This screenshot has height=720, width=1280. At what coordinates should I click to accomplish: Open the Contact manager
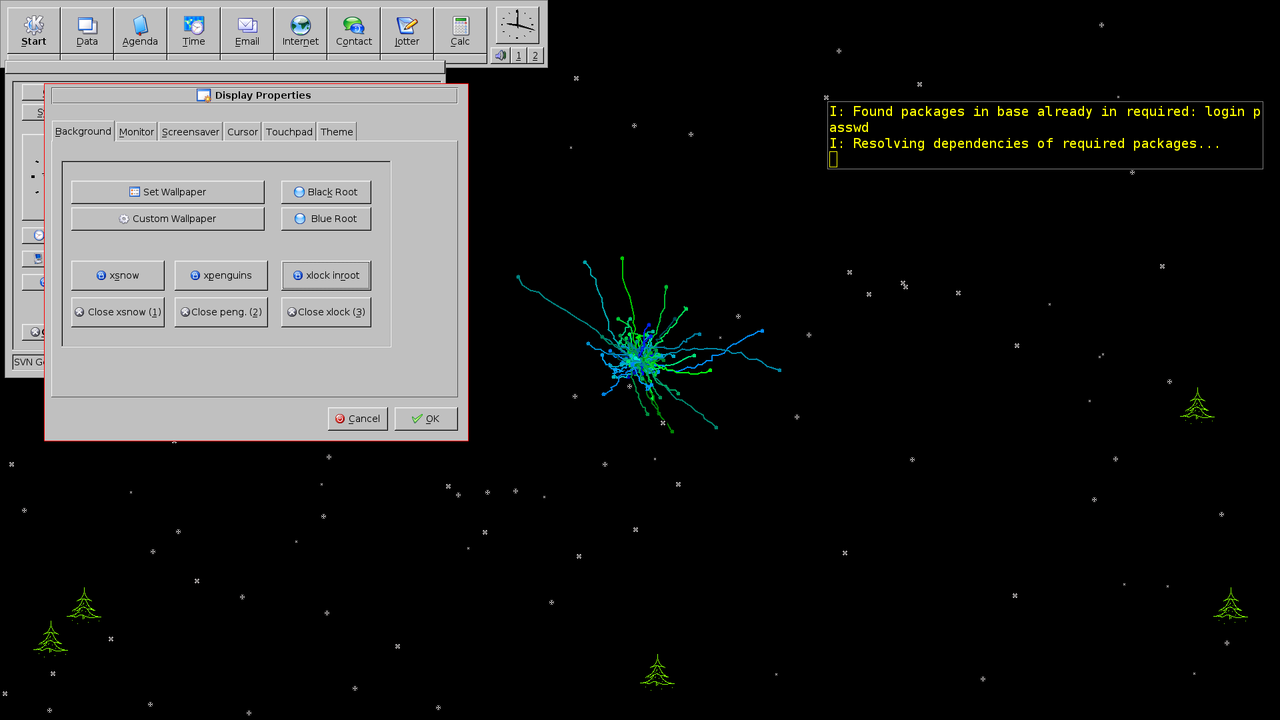tap(353, 30)
